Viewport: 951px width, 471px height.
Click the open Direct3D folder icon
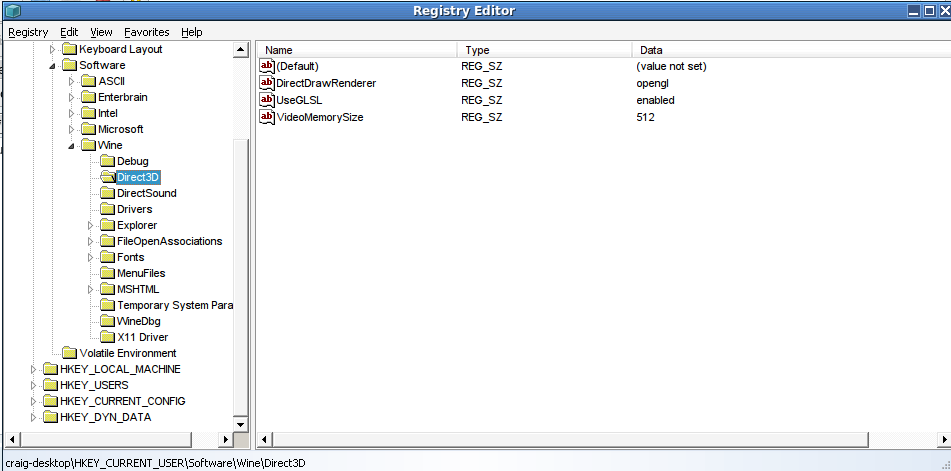pyautogui.click(x=107, y=177)
